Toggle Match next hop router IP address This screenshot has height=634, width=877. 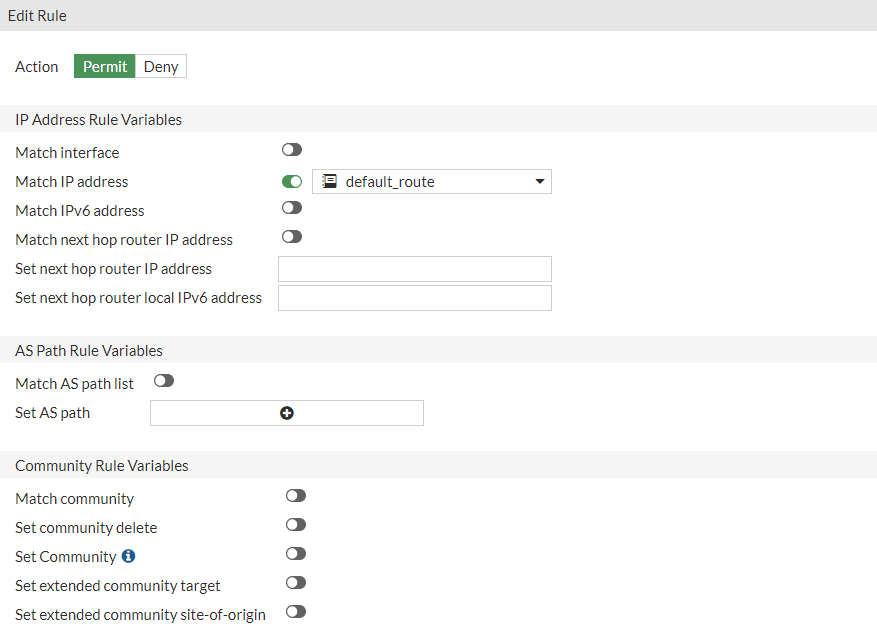pyautogui.click(x=292, y=237)
